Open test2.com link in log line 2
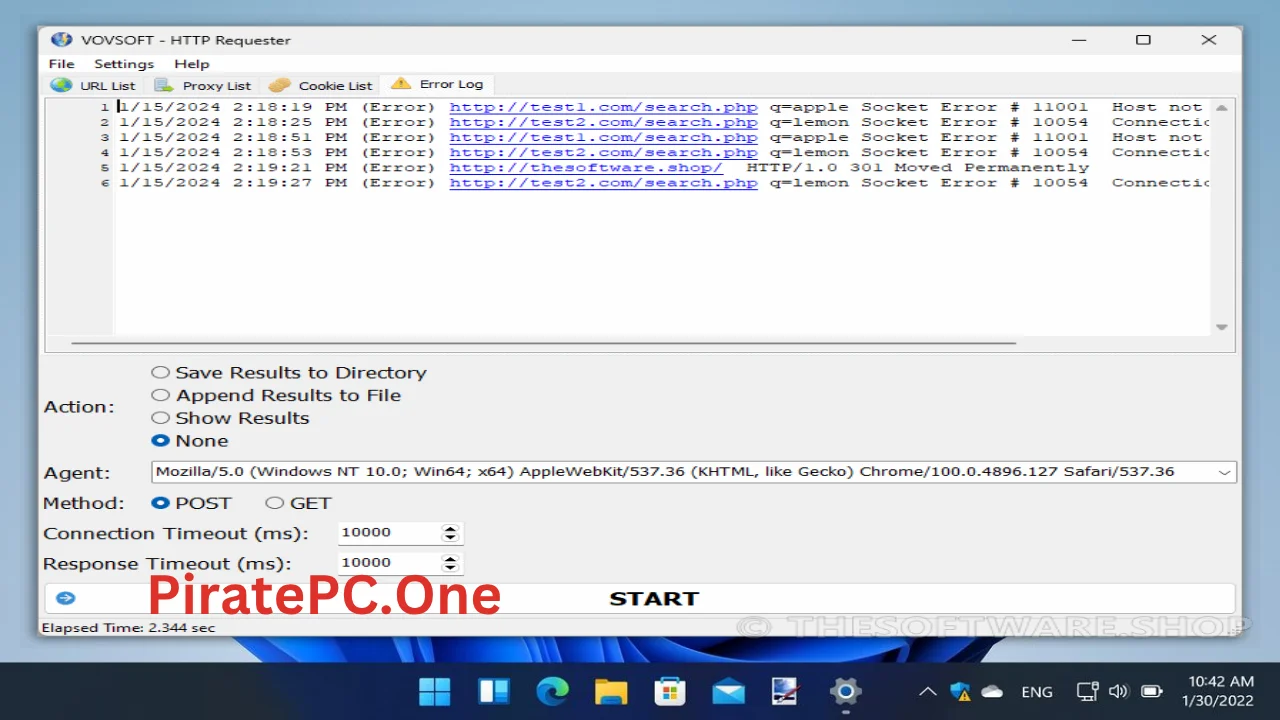 click(x=603, y=122)
